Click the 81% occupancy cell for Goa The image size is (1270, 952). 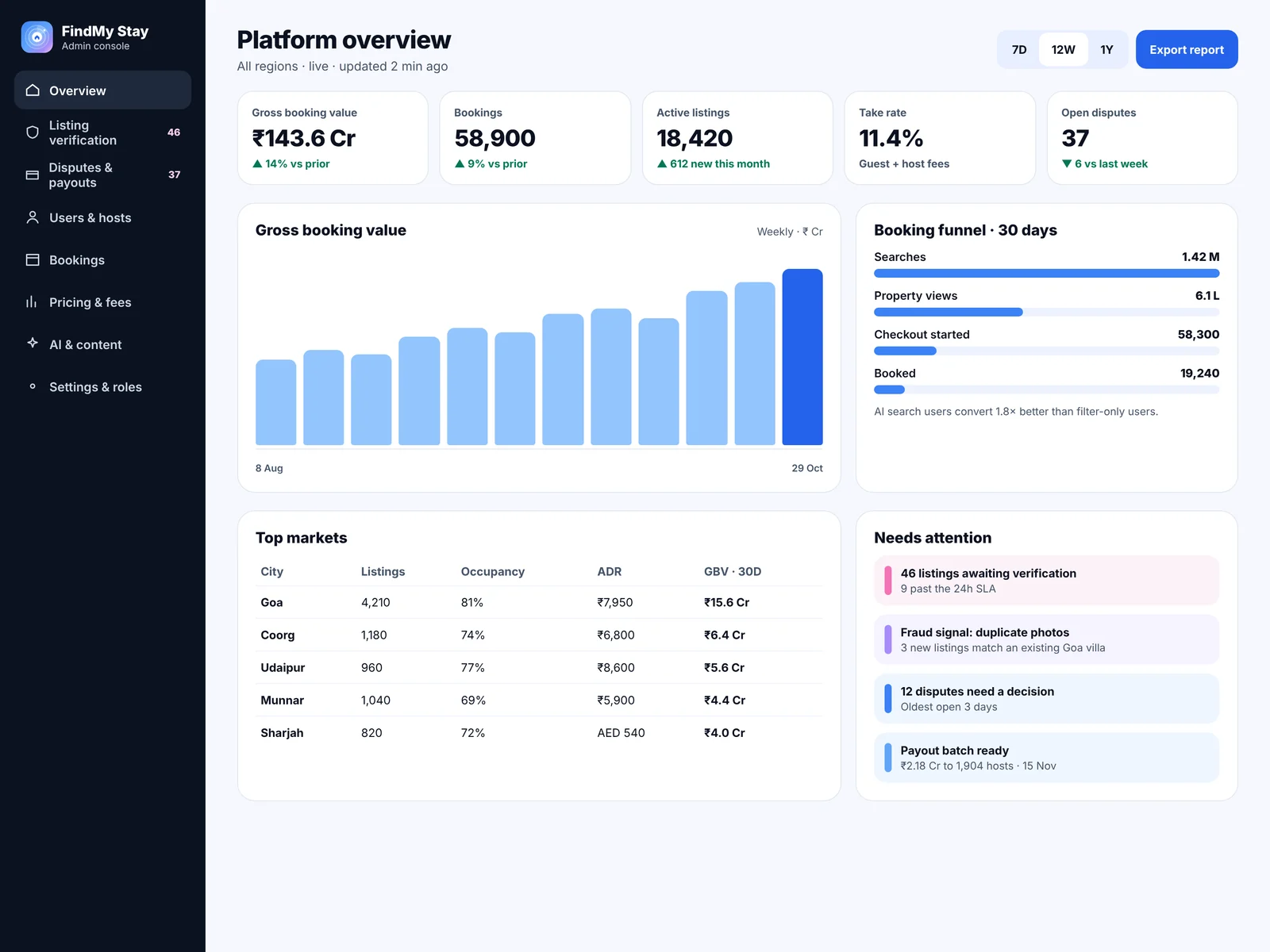471,602
